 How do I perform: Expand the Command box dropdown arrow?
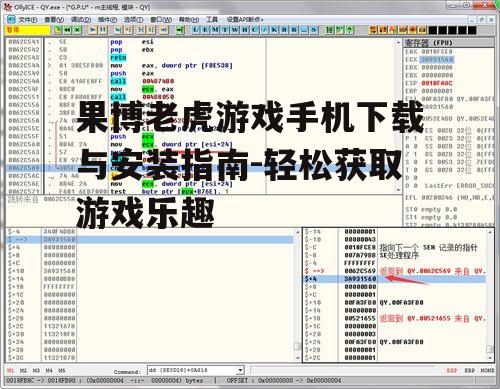[x=240, y=370]
